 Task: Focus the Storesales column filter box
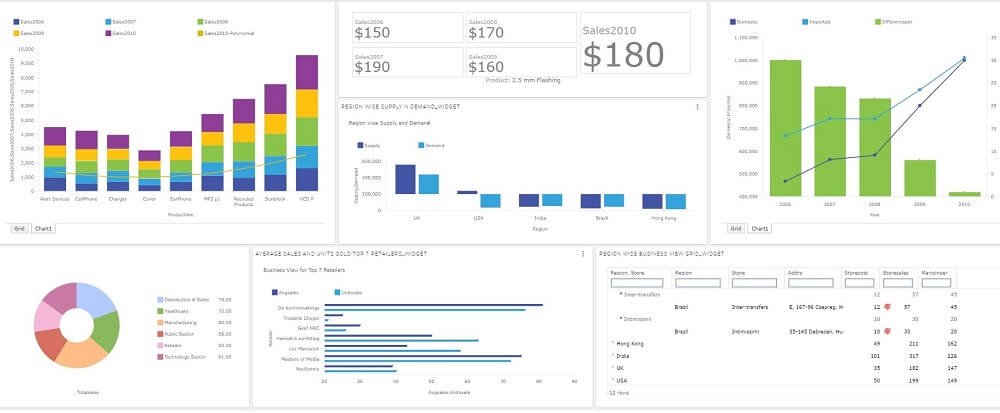(898, 283)
